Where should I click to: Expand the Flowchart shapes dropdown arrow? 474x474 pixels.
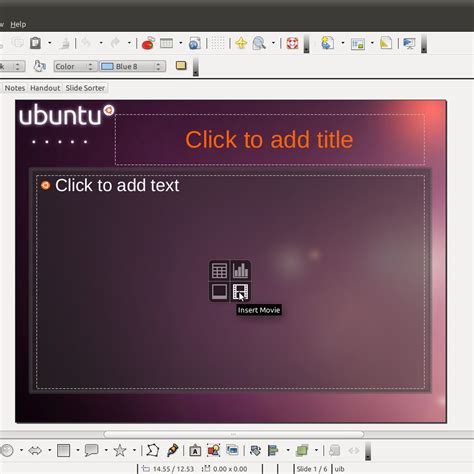coord(78,451)
